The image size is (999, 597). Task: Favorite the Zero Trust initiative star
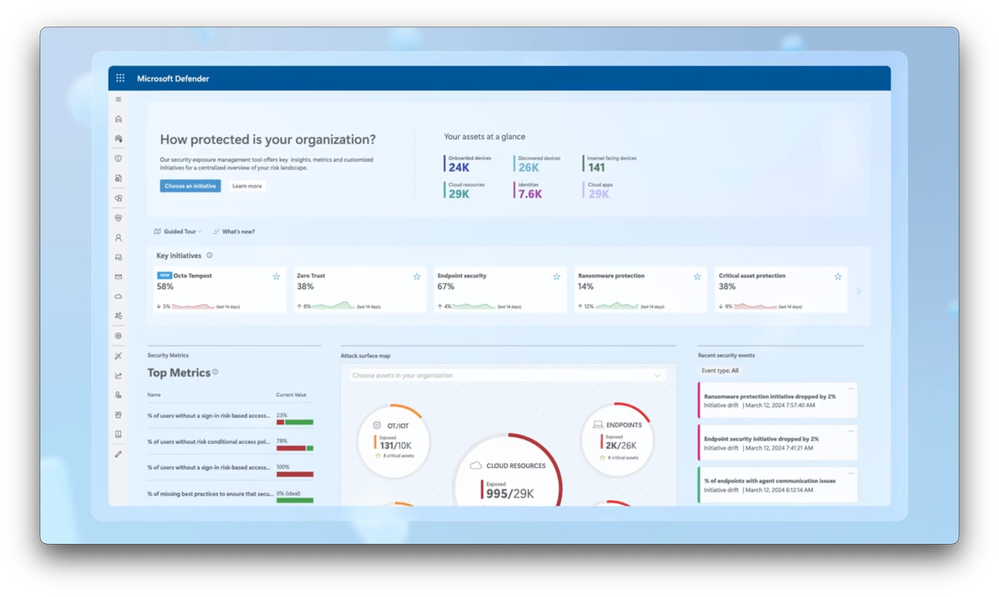pos(417,277)
